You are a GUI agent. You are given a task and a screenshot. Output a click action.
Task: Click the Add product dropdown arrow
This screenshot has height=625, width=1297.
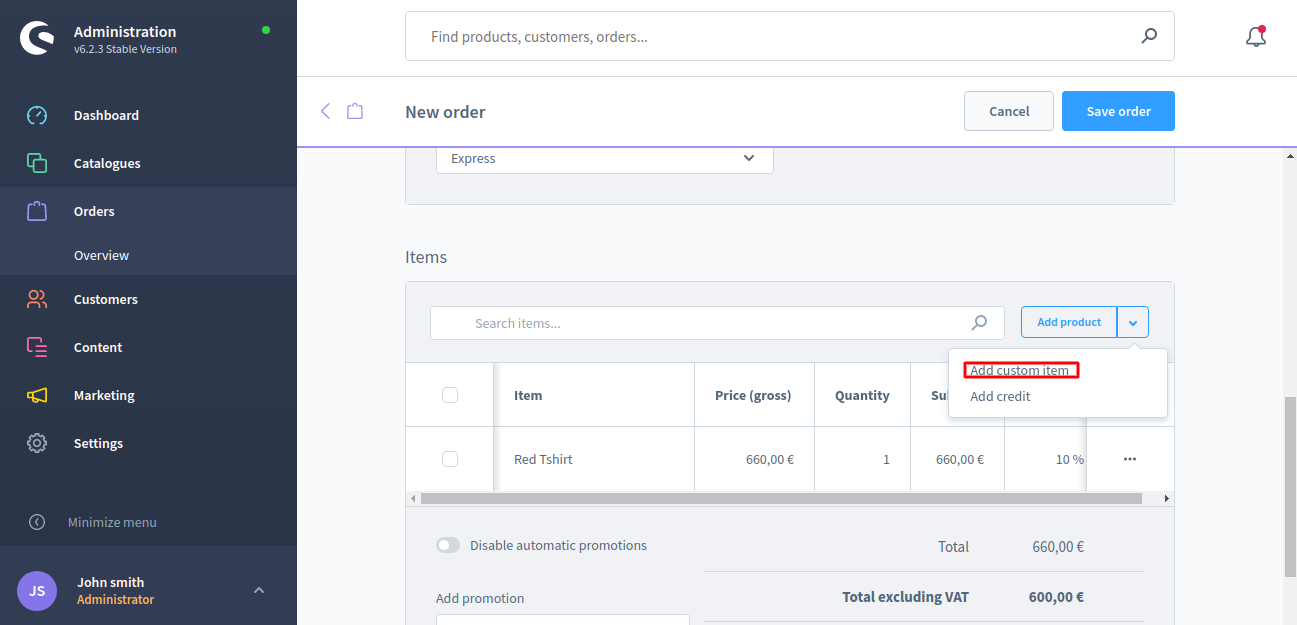[x=1133, y=322]
